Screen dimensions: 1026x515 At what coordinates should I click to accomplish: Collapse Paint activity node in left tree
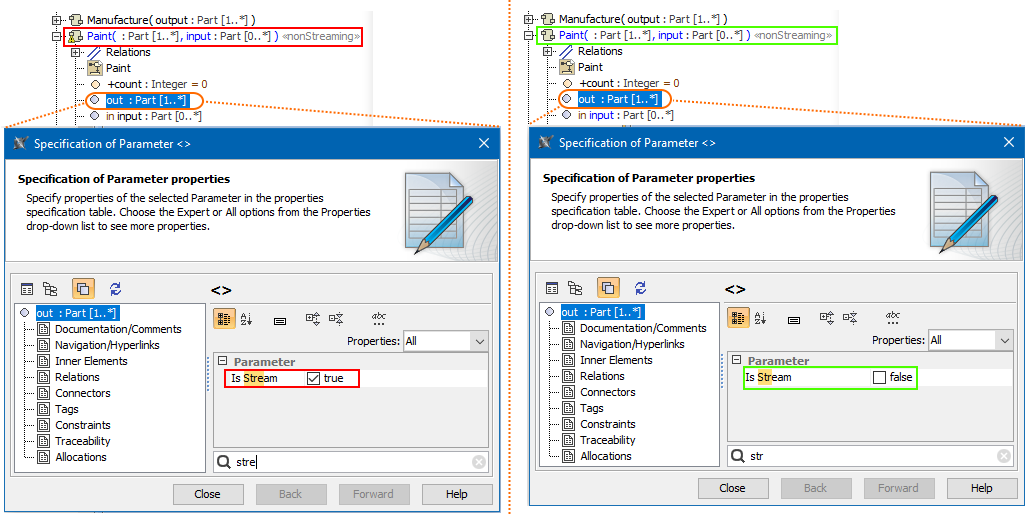58,37
